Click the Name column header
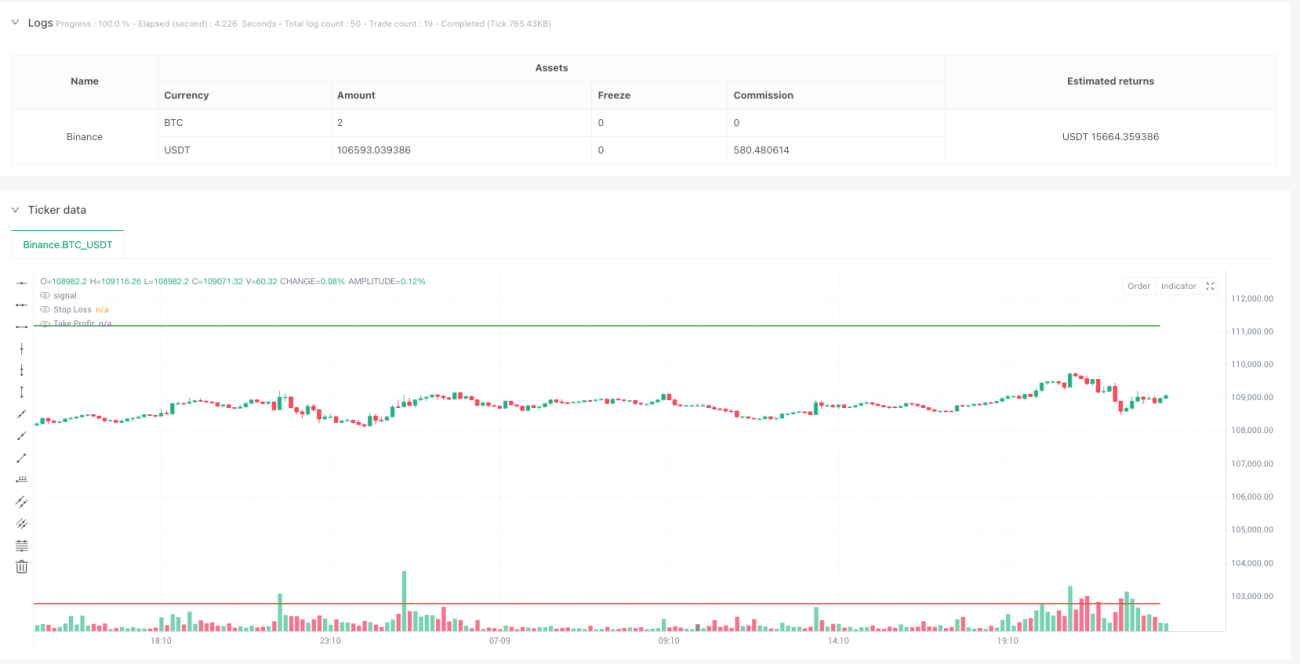The width and height of the screenshot is (1300, 664). click(x=85, y=81)
